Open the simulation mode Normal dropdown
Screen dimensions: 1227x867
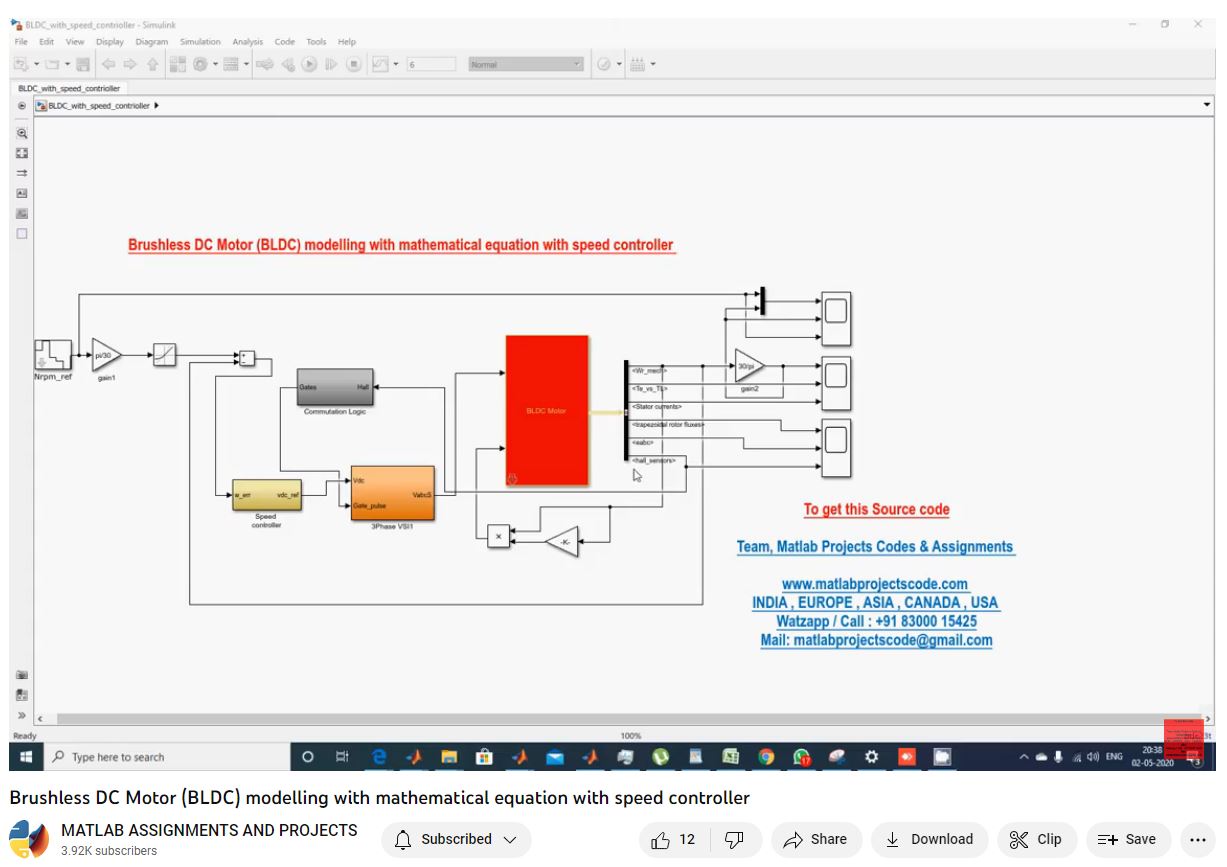point(525,65)
